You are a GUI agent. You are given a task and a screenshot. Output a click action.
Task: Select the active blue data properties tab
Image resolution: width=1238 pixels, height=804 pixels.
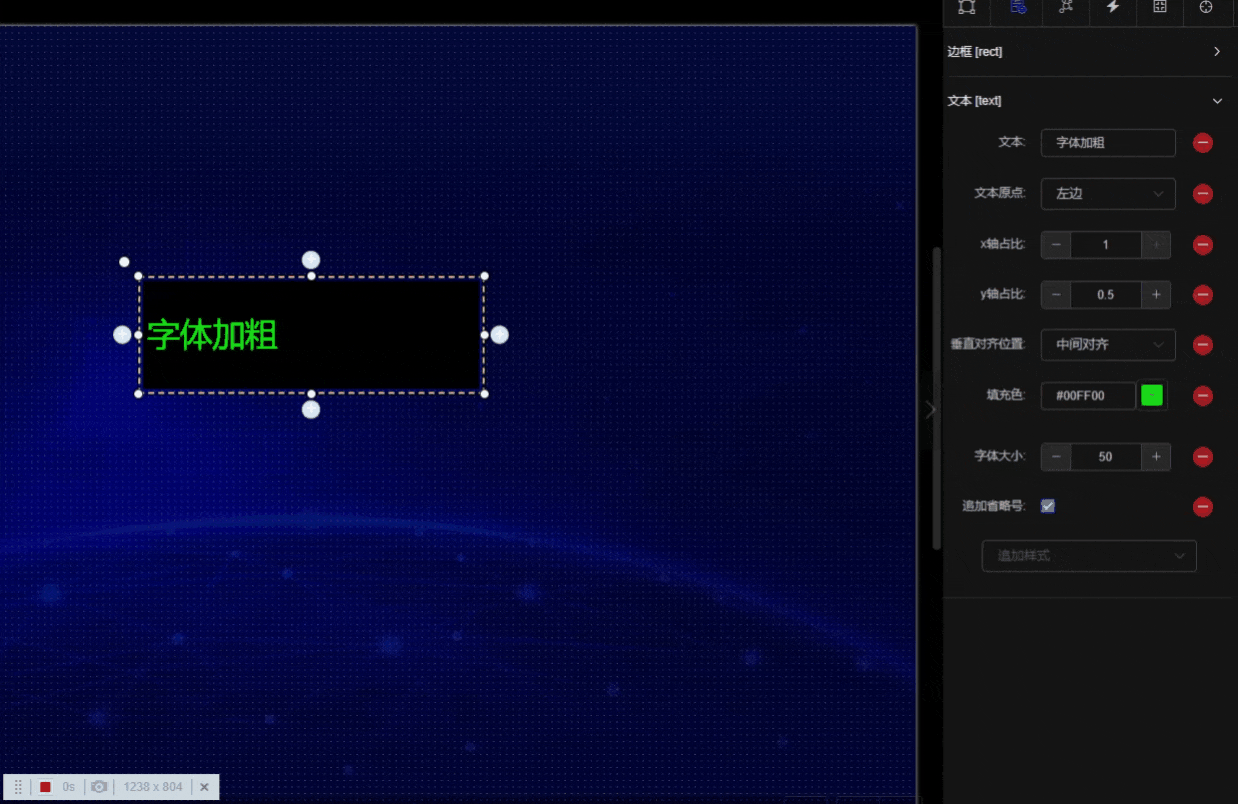[x=1018, y=7]
